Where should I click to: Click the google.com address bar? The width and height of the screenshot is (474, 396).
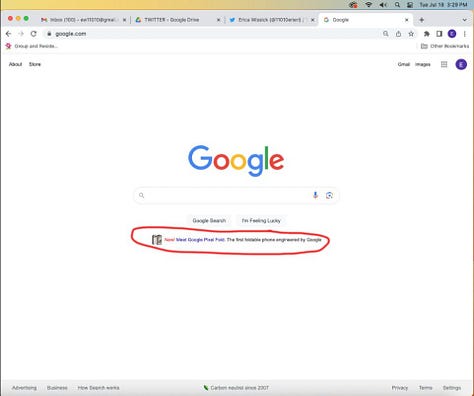point(213,34)
